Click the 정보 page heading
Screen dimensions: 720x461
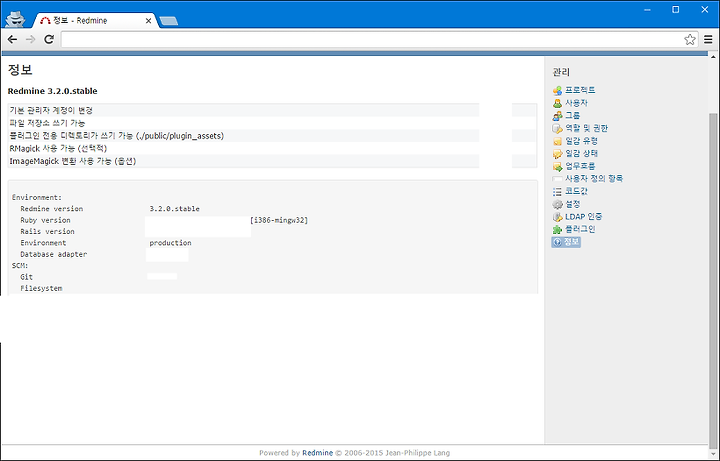pyautogui.click(x=20, y=70)
